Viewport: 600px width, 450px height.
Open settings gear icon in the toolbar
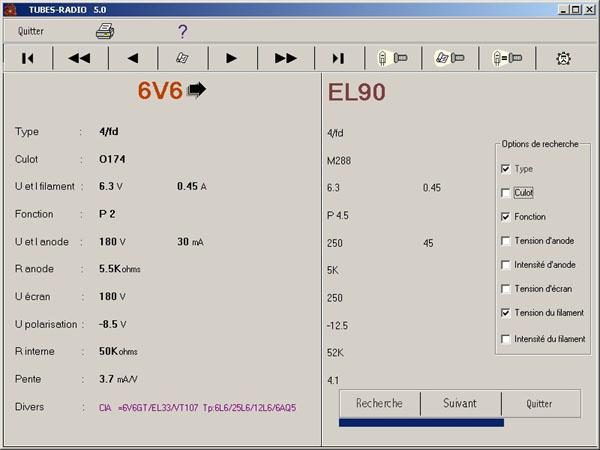coord(563,58)
